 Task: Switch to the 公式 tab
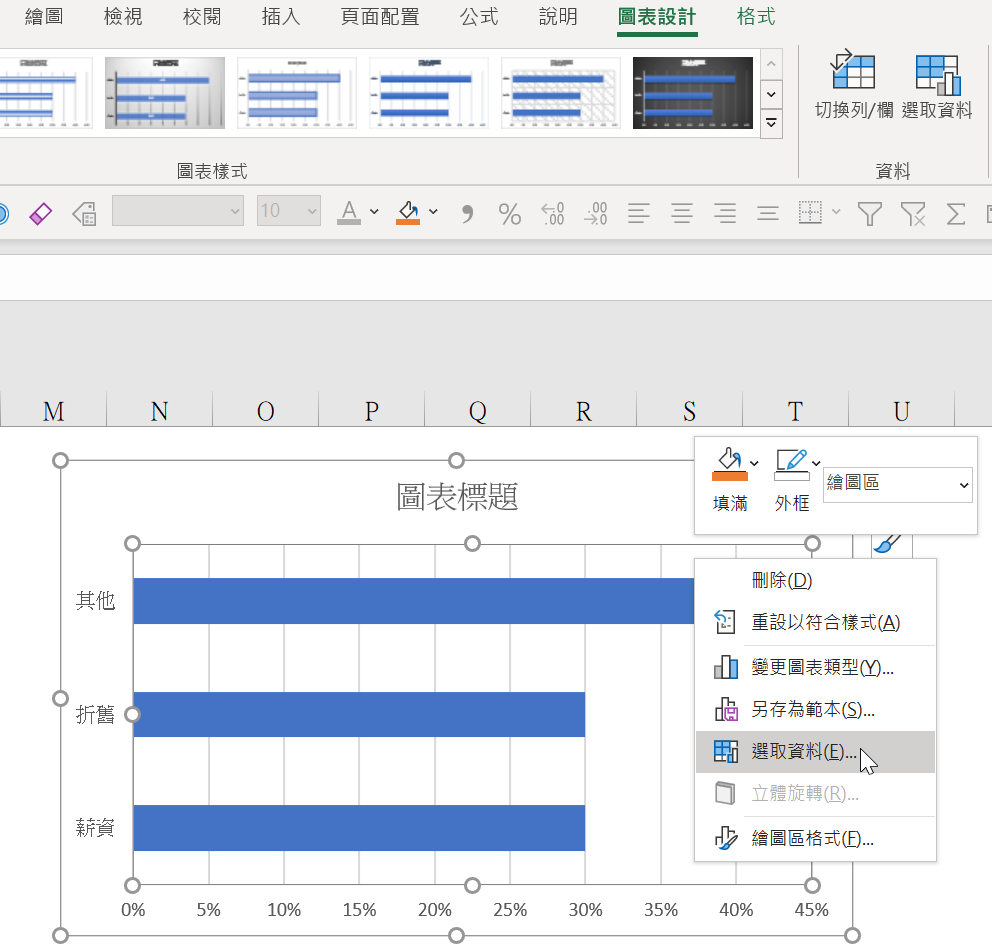[x=479, y=17]
